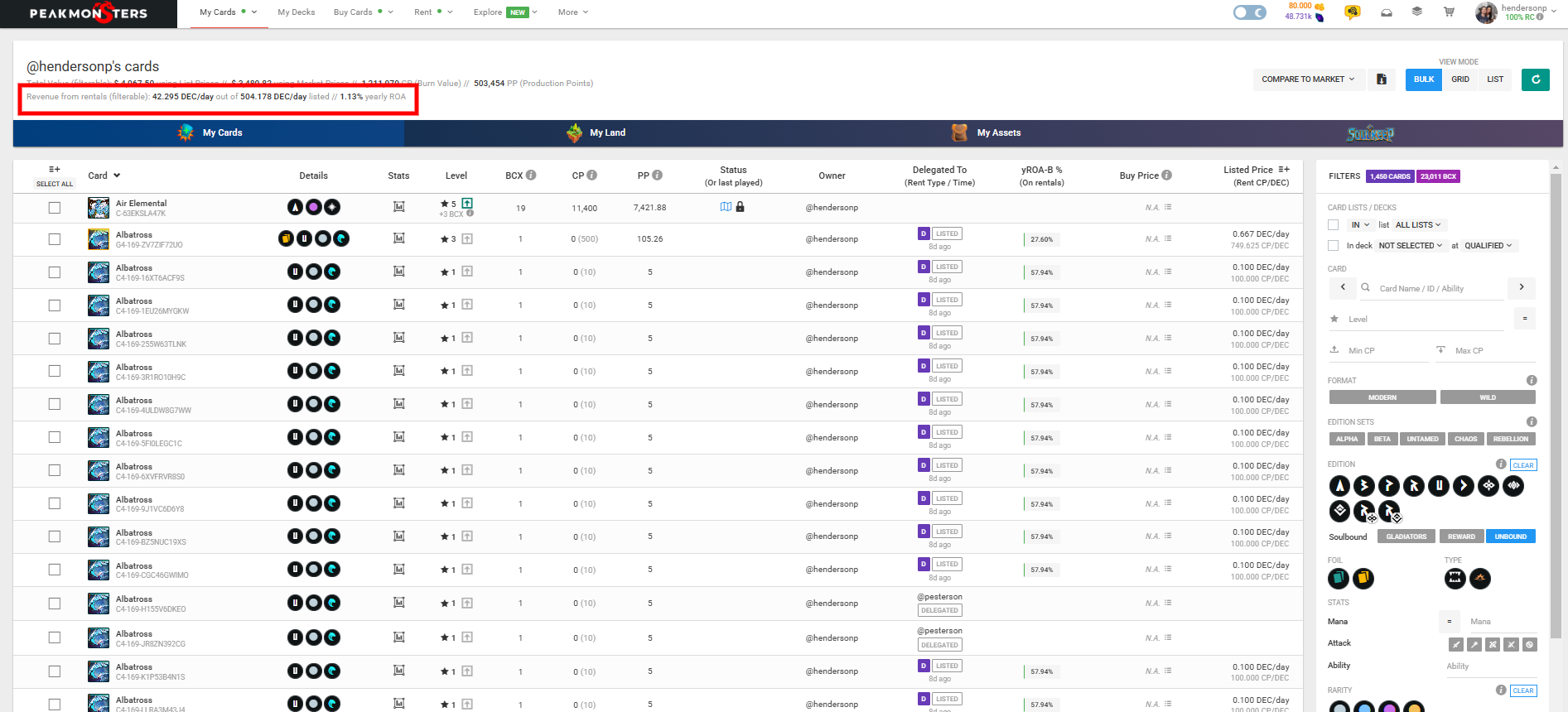Switch to LIST view mode

click(1495, 79)
